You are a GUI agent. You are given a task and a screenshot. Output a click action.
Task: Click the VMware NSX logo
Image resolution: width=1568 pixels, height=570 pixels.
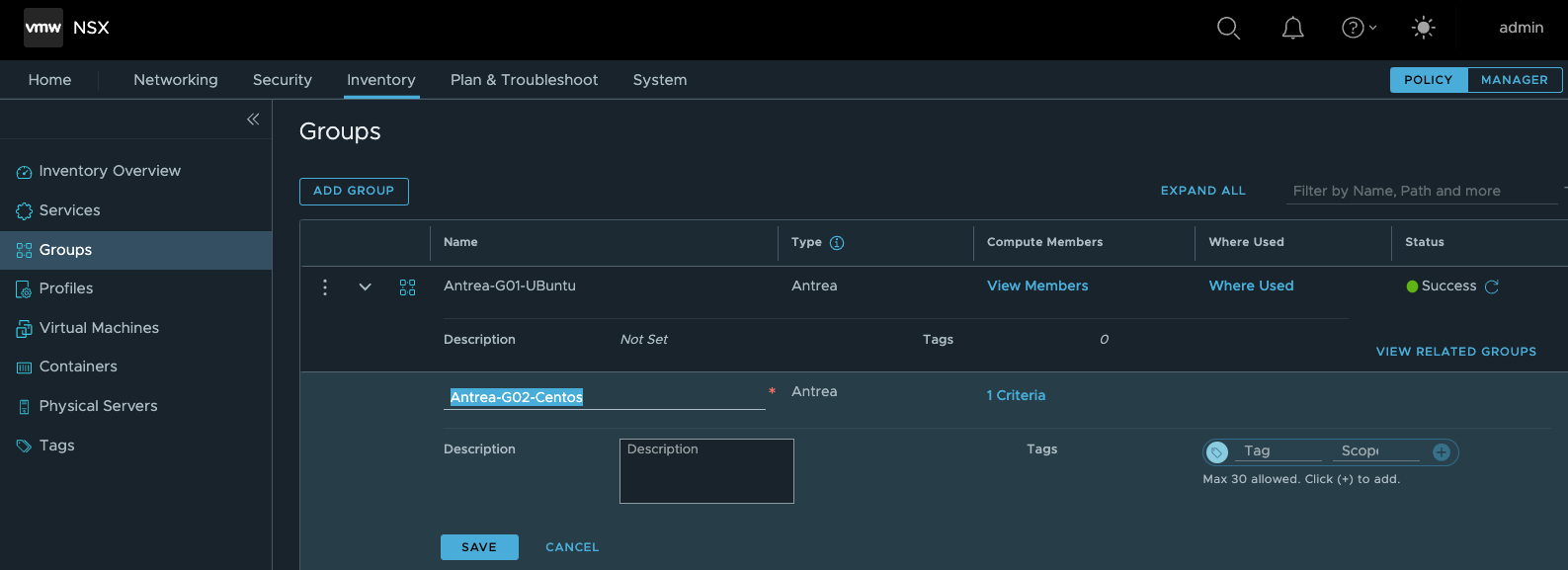tap(43, 28)
